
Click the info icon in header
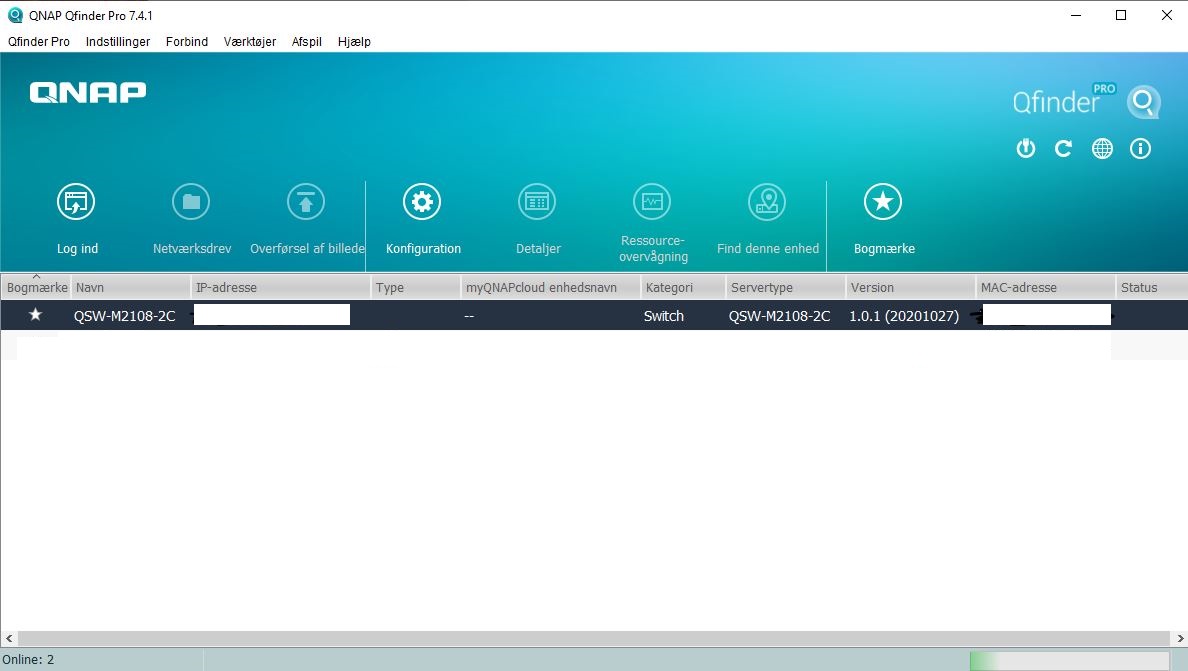click(x=1140, y=148)
